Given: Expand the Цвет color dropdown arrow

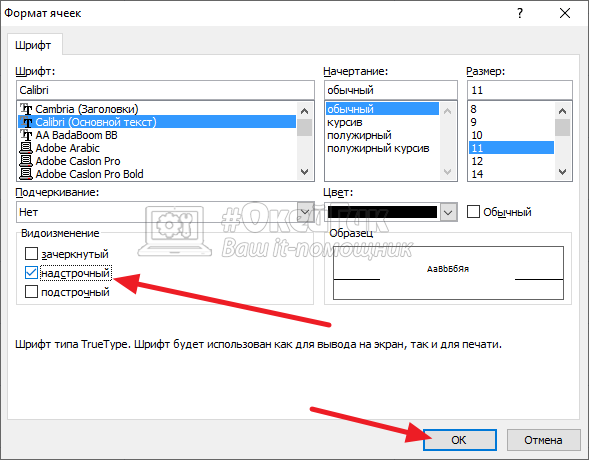Looking at the screenshot, I should [448, 212].
